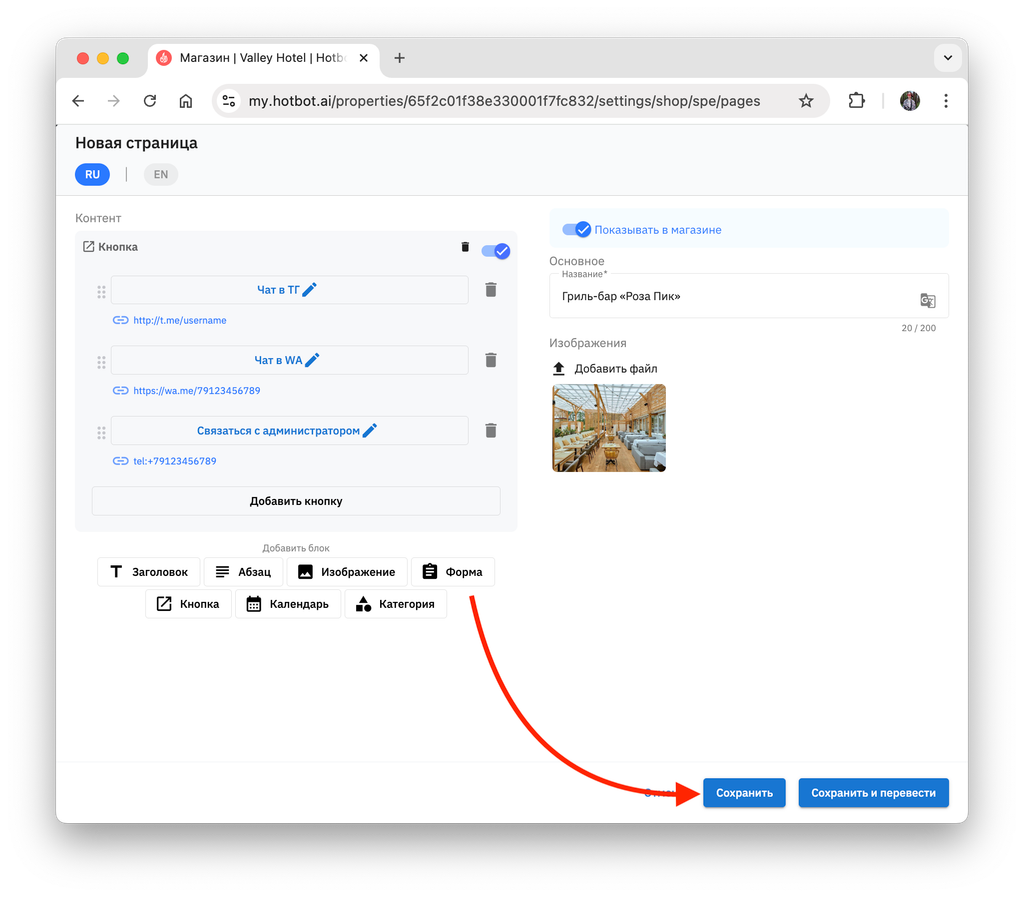Add a Заголовок block
This screenshot has height=897, width=1024.
(149, 572)
